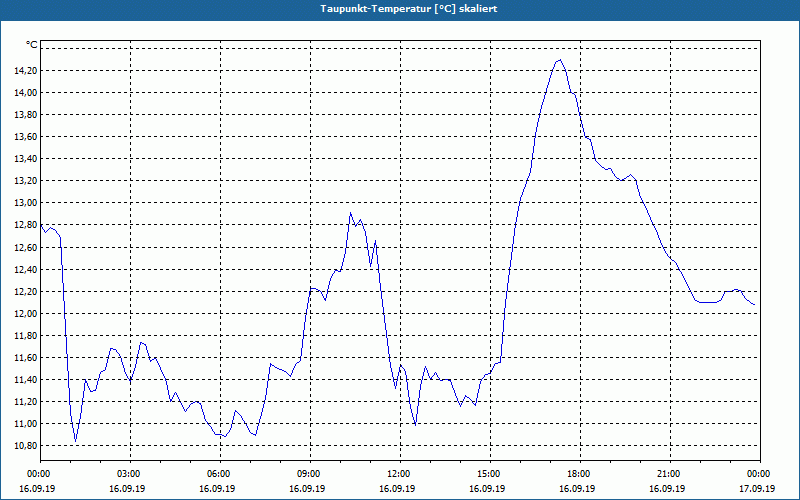The image size is (800, 500).
Task: Click the '°C' unit label on the y-axis
Action: tap(32, 45)
